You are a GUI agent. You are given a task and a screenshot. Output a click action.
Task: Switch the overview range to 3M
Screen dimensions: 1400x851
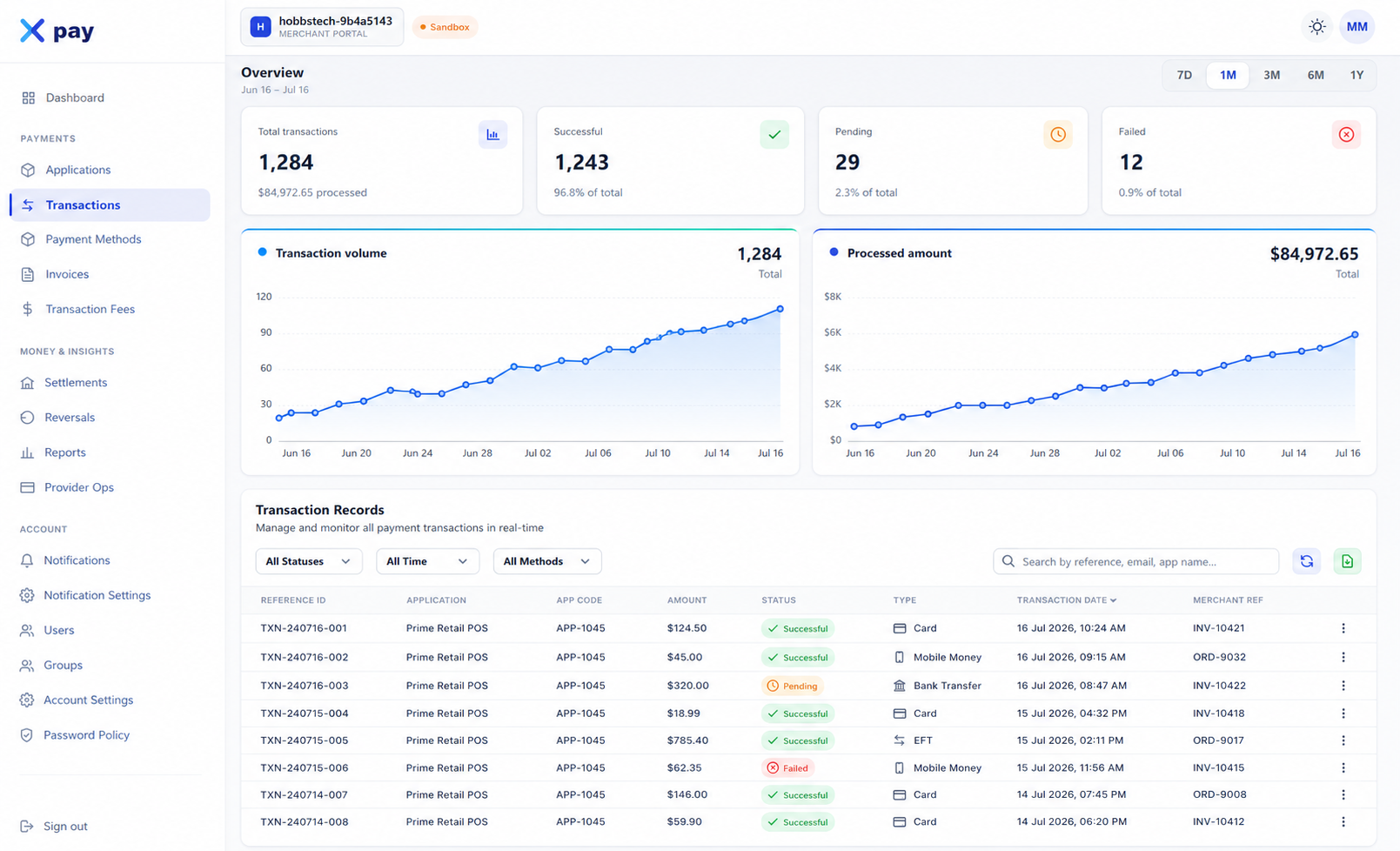pos(1271,75)
